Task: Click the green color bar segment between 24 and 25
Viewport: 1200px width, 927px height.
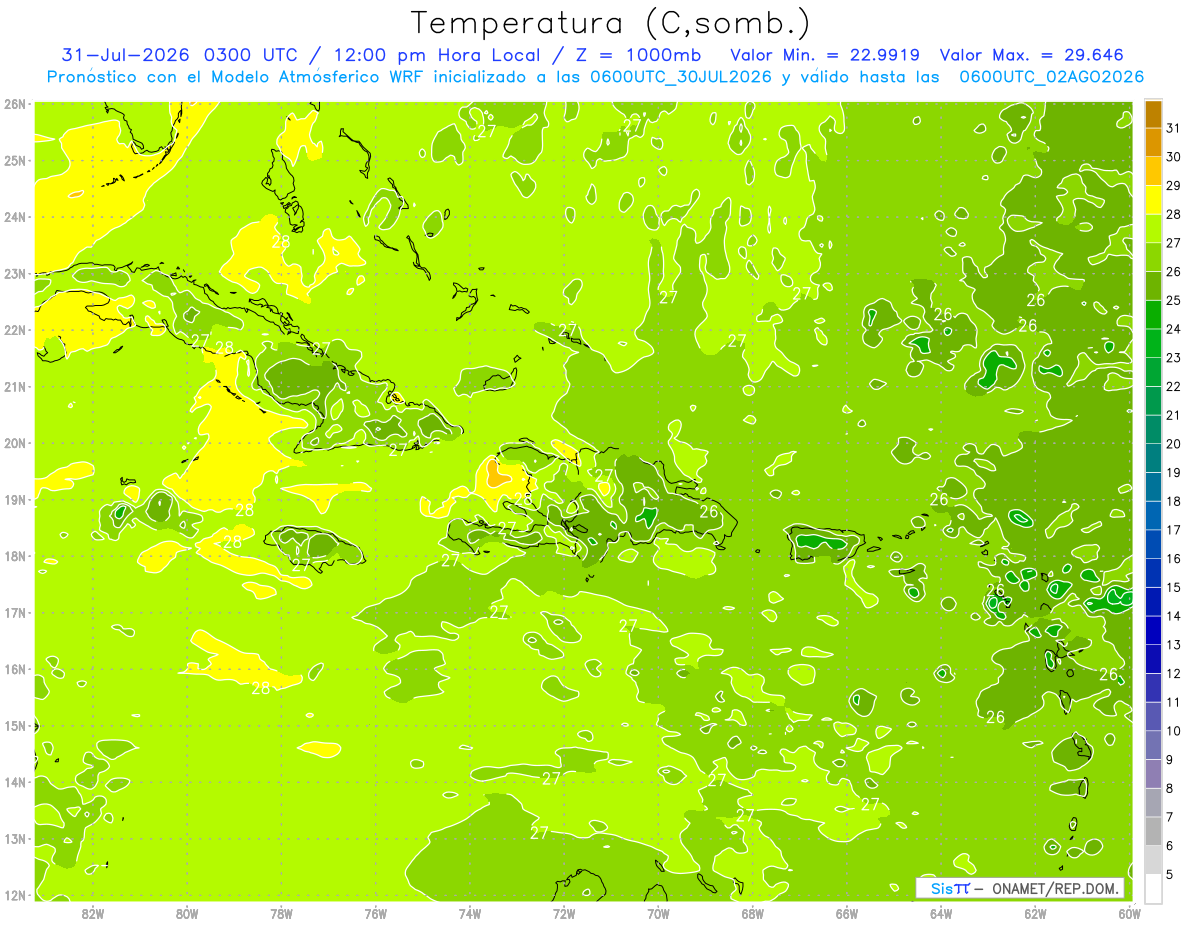Action: coord(1153,314)
